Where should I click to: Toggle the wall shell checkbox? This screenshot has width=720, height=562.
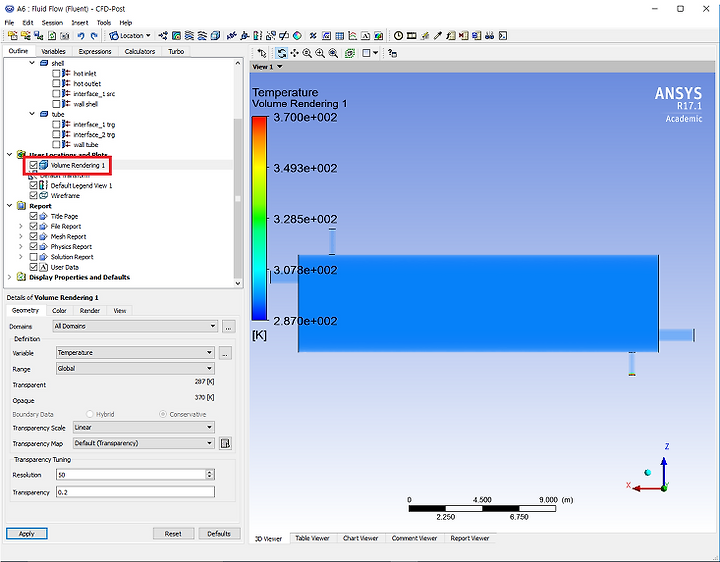pyautogui.click(x=56, y=104)
